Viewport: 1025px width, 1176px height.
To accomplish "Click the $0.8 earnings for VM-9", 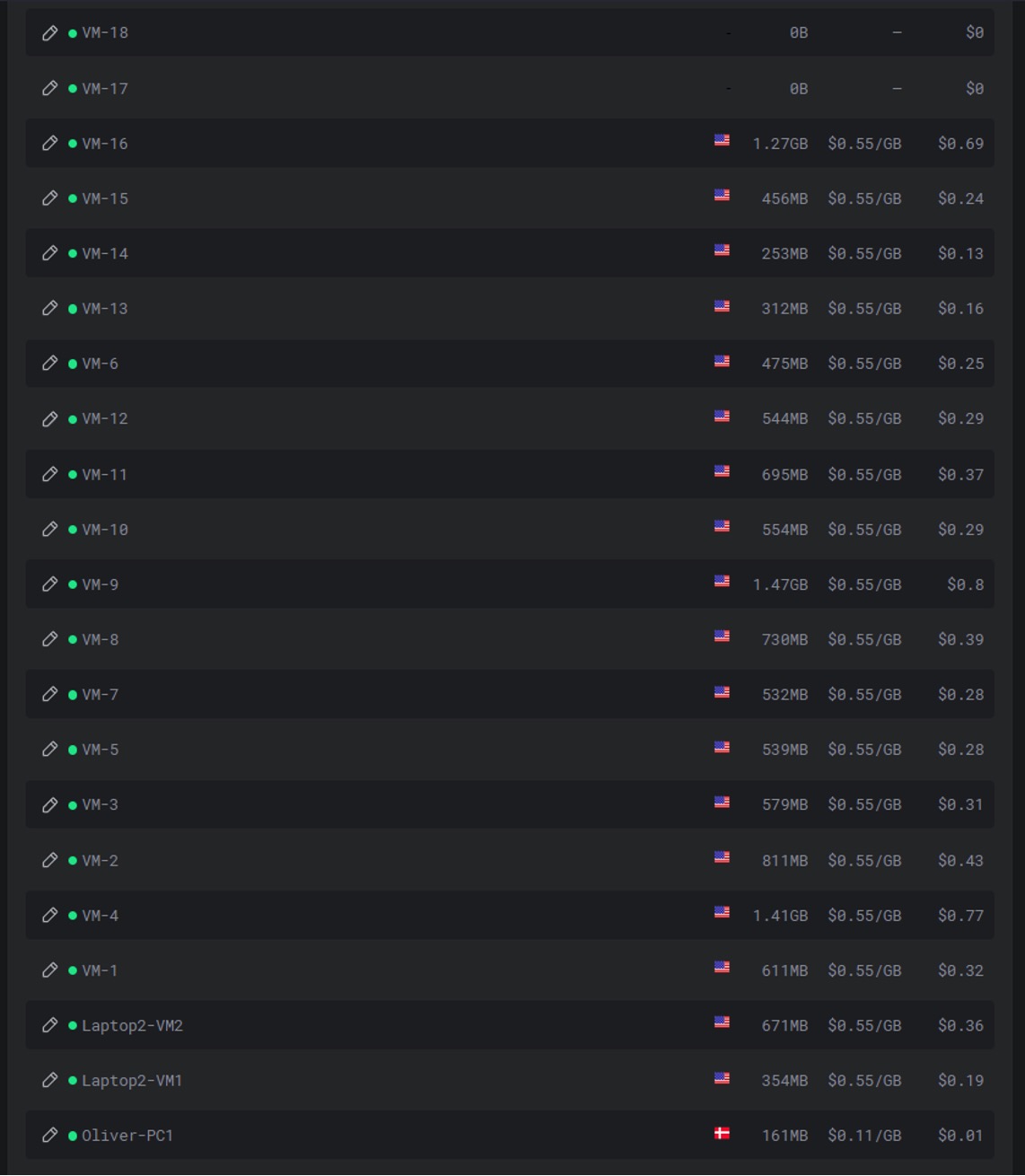I will (x=965, y=584).
